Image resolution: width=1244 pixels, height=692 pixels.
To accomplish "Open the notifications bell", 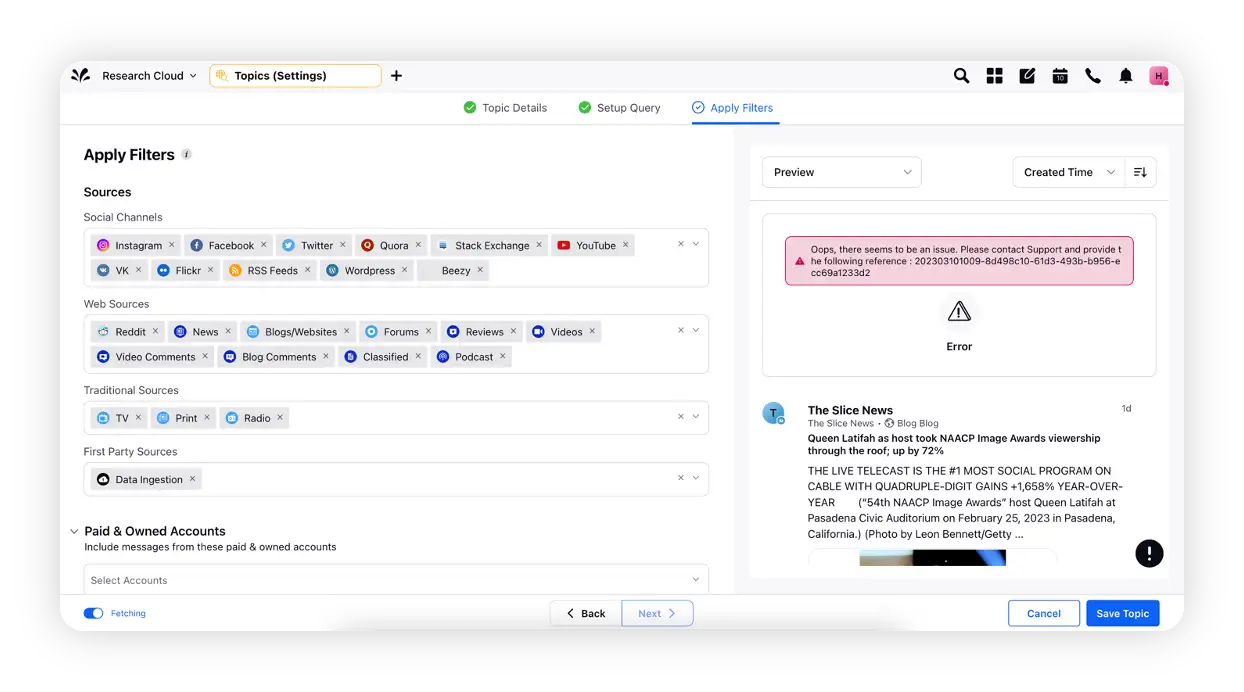I will [x=1126, y=76].
